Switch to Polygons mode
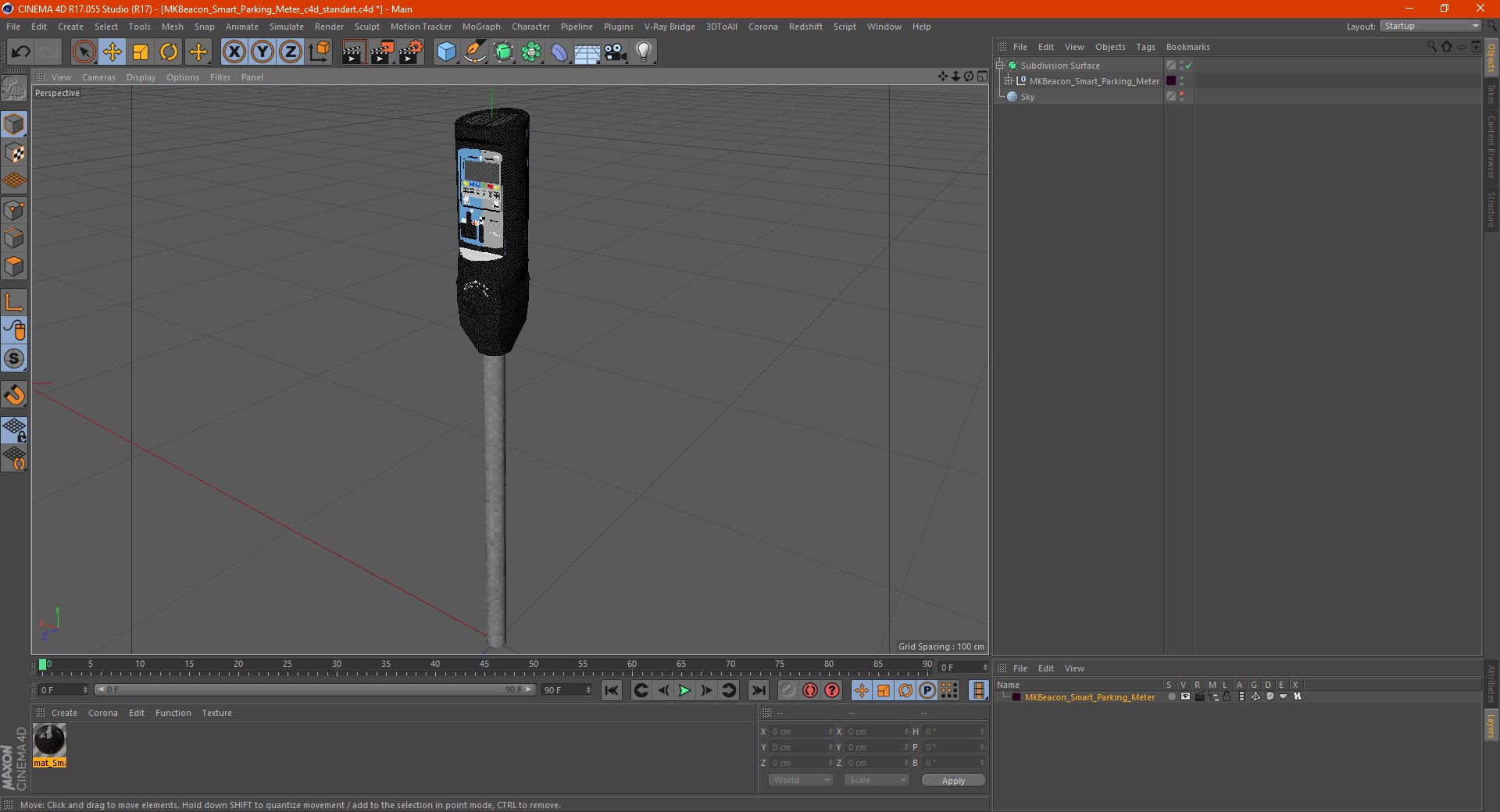 (14, 266)
